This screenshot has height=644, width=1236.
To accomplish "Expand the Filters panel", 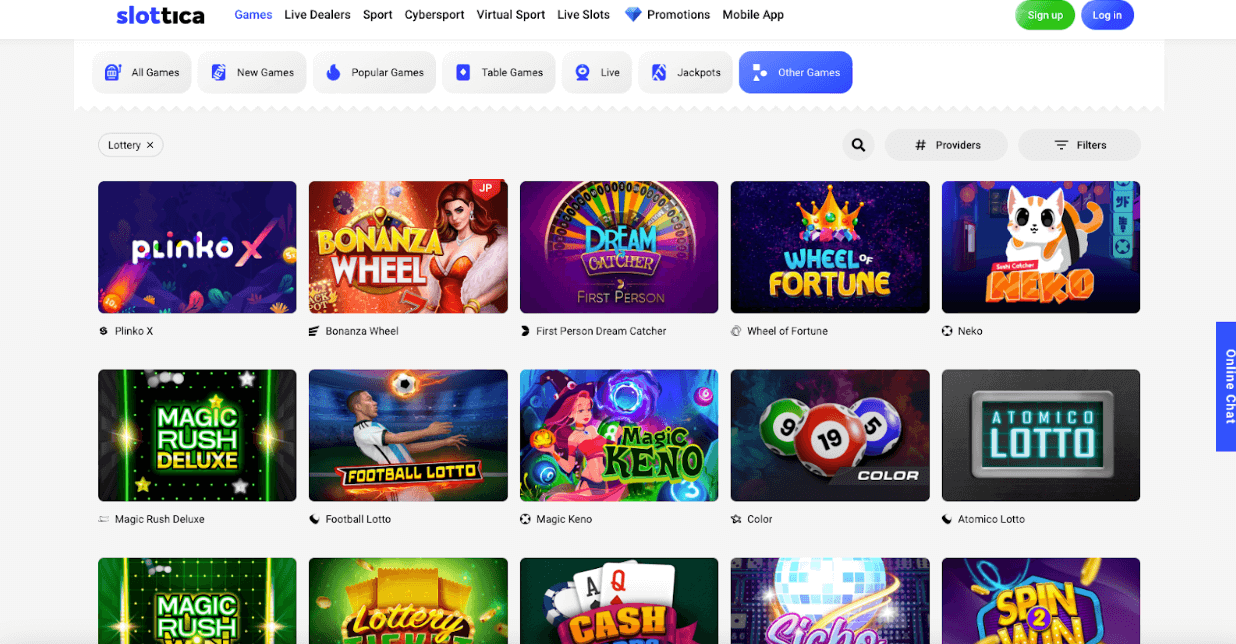I will click(x=1079, y=145).
